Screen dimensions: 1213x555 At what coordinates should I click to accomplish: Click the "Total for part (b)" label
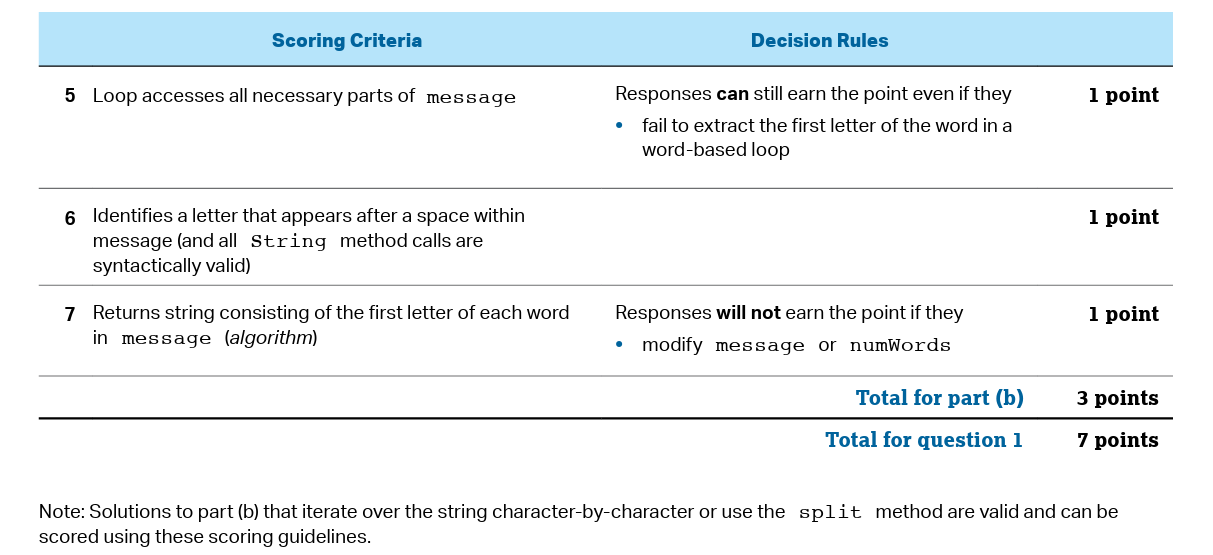939,398
